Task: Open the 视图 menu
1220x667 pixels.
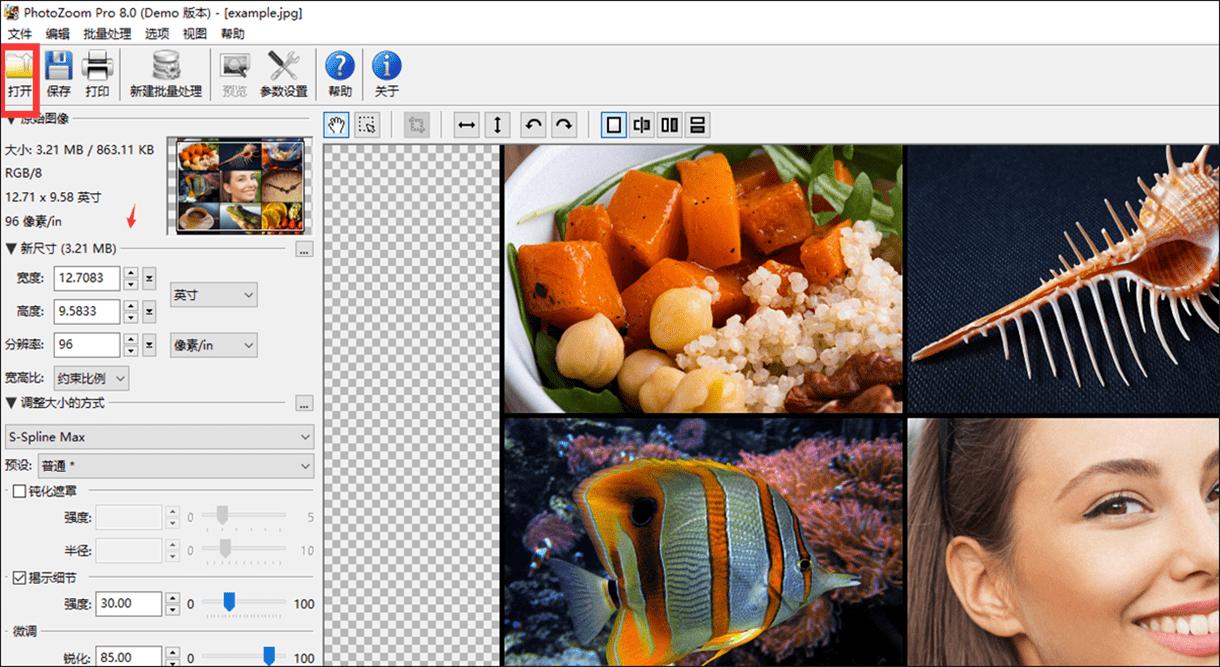Action: 195,33
